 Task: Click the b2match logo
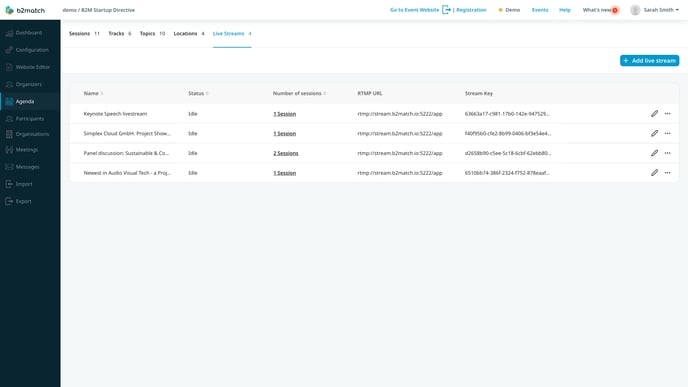(x=25, y=10)
